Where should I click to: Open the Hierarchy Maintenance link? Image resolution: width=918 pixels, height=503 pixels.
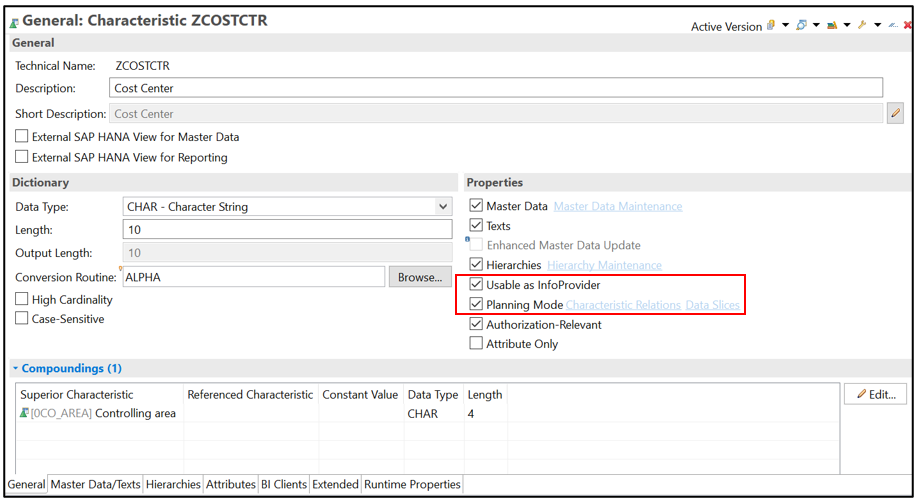(604, 265)
